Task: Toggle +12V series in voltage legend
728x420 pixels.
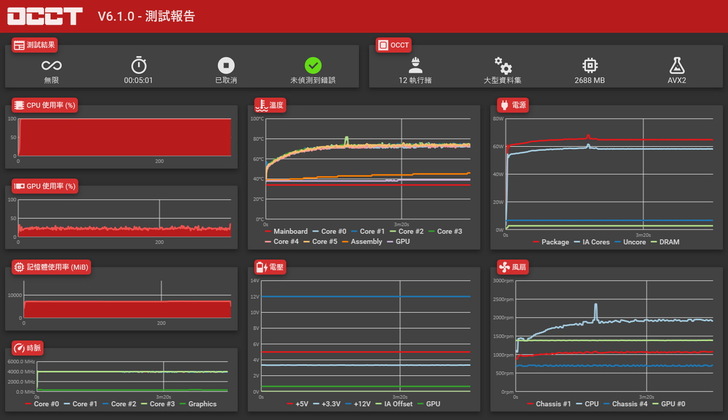Action: click(x=358, y=404)
